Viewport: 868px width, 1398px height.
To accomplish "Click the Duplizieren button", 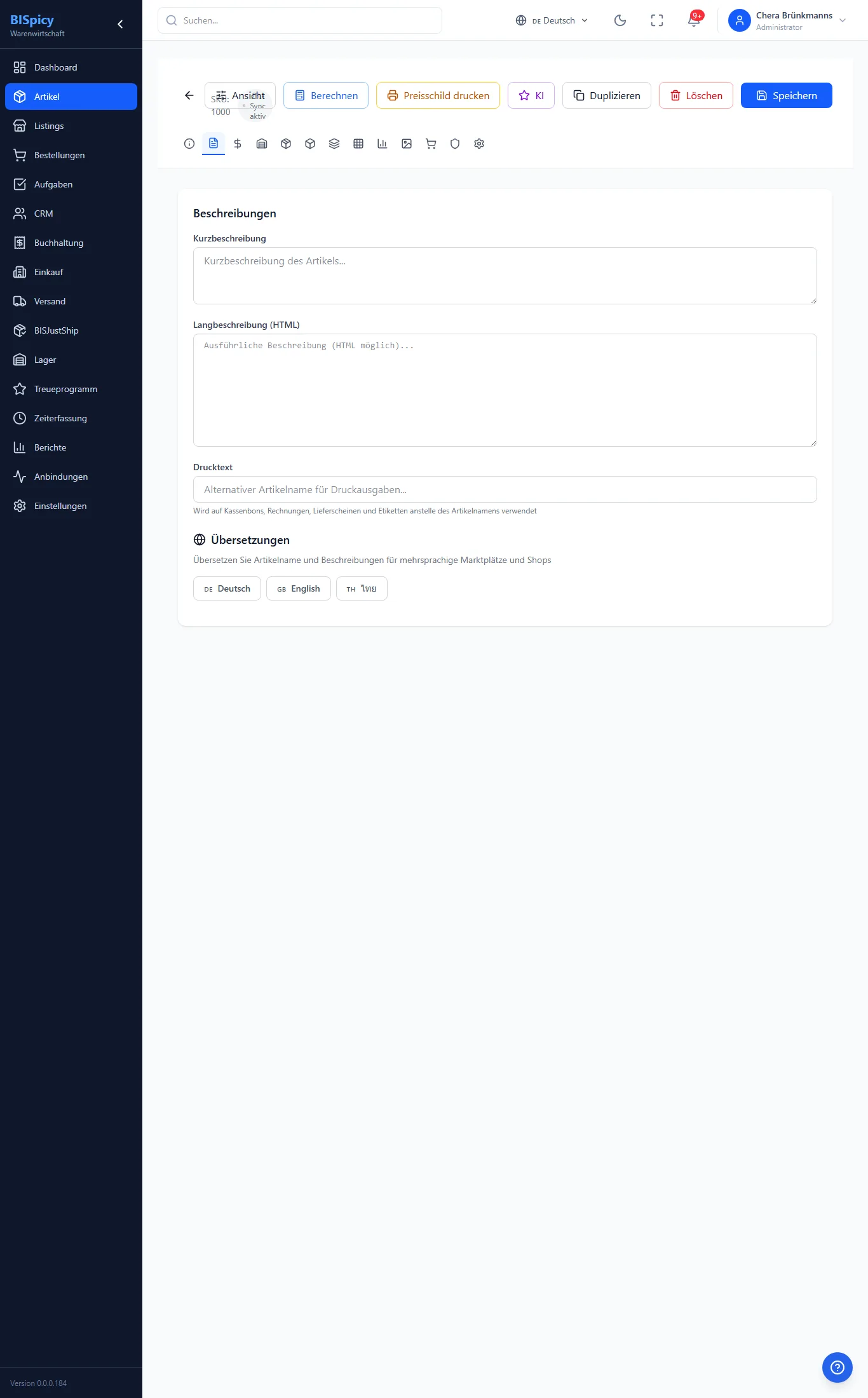I will point(607,95).
